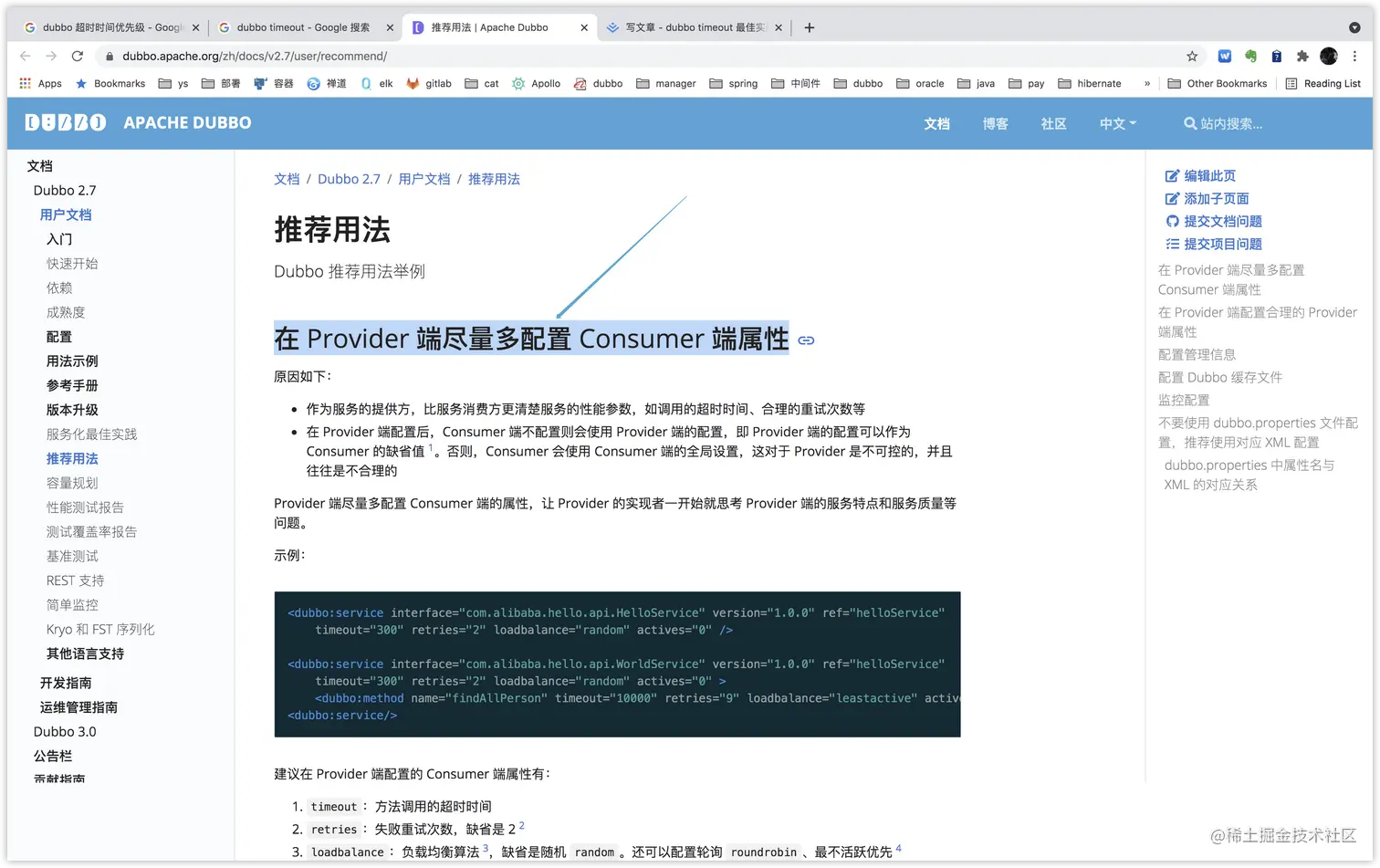Open 性能测试报告 in the sidebar

85,507
